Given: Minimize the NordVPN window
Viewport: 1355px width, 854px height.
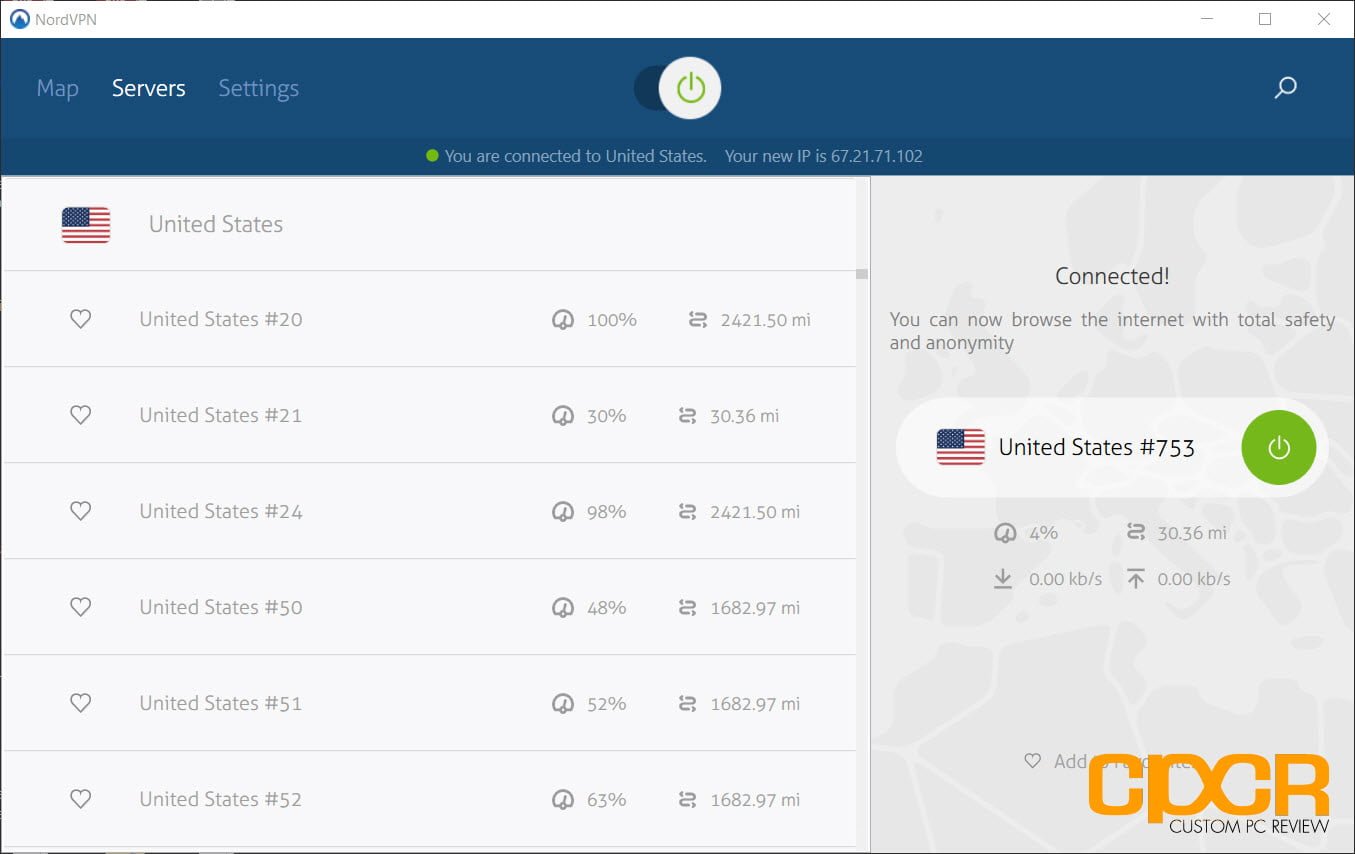Looking at the screenshot, I should pyautogui.click(x=1207, y=19).
